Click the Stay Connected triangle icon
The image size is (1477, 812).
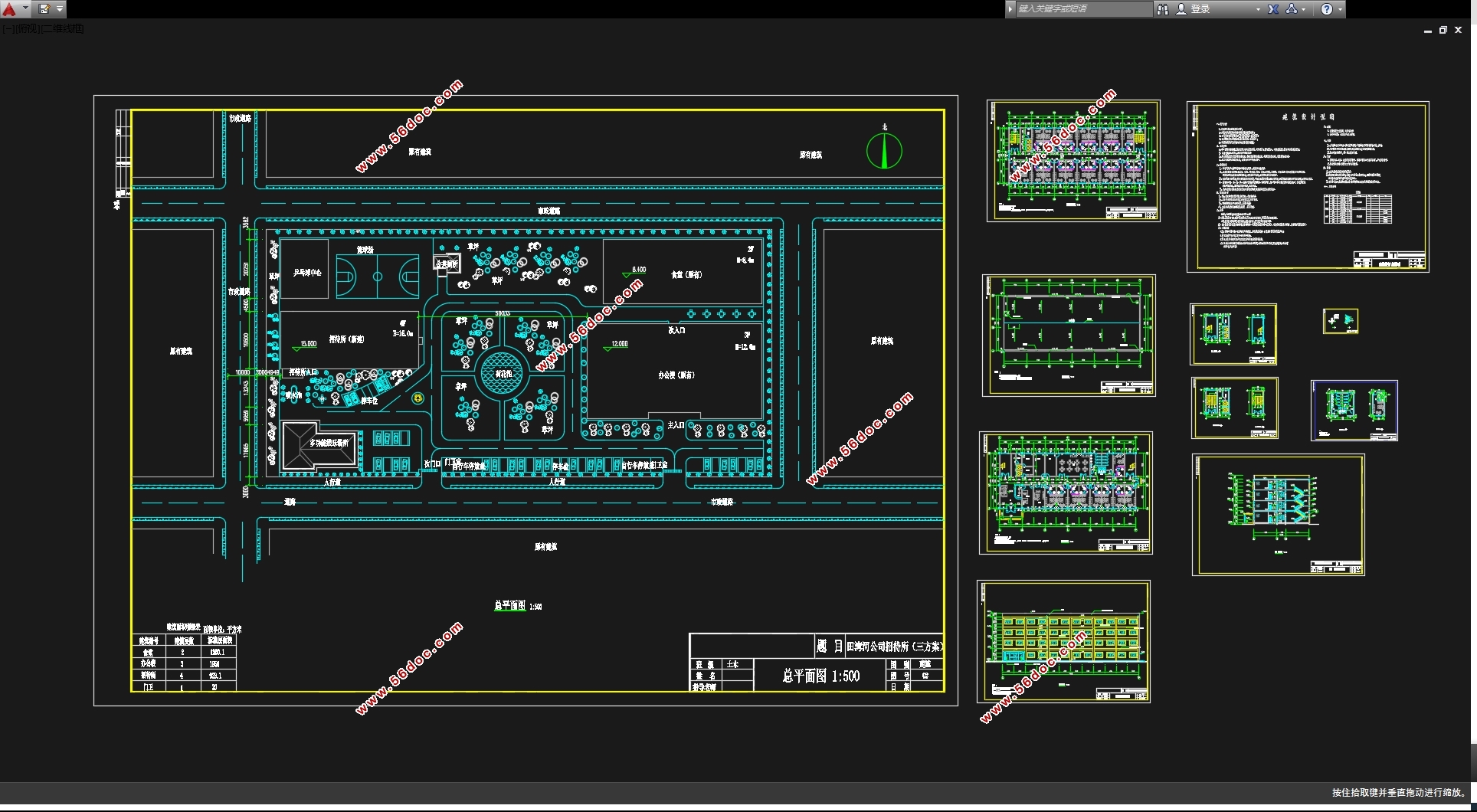point(1292,9)
